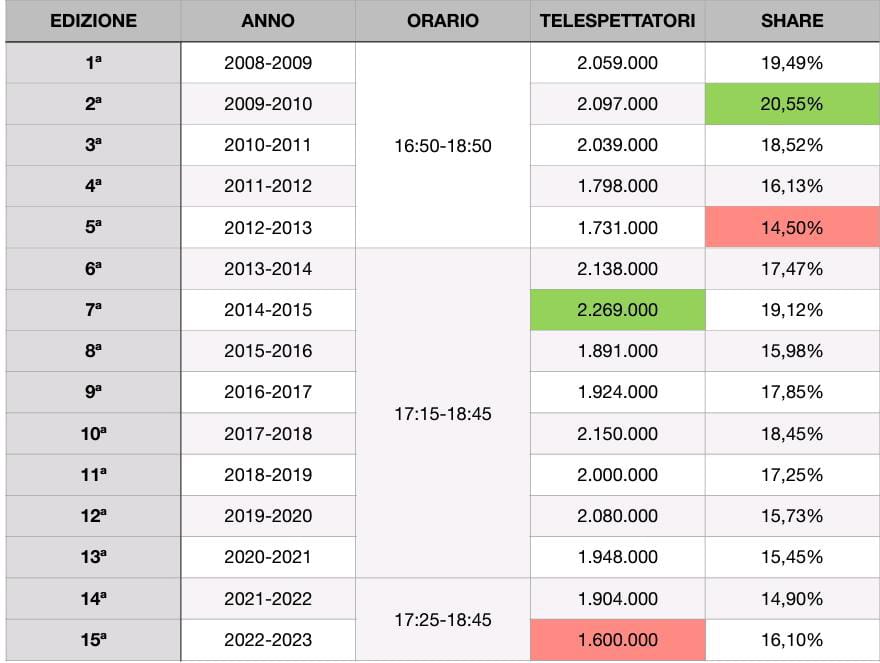Click the 2008-2009 year cell
The image size is (880, 663).
(x=268, y=62)
